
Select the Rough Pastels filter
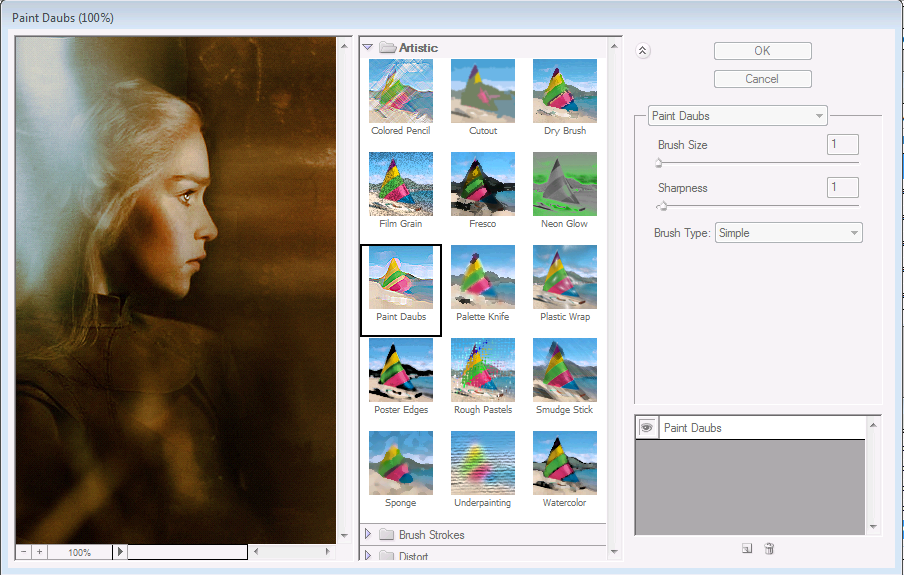[483, 370]
